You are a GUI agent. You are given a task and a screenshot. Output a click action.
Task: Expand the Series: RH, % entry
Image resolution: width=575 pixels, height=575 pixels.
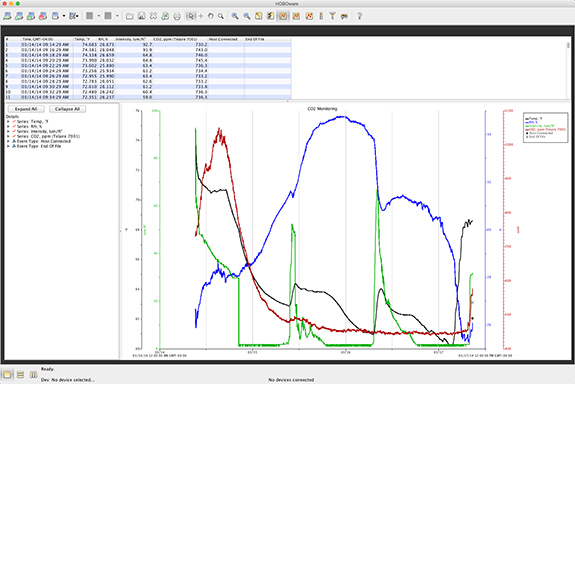coord(8,127)
